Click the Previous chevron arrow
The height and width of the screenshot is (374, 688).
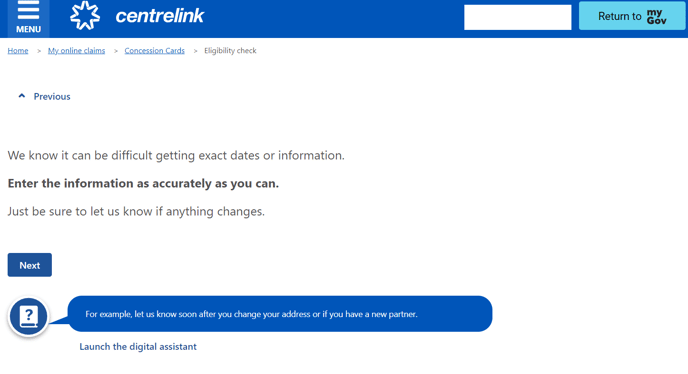[x=22, y=96]
